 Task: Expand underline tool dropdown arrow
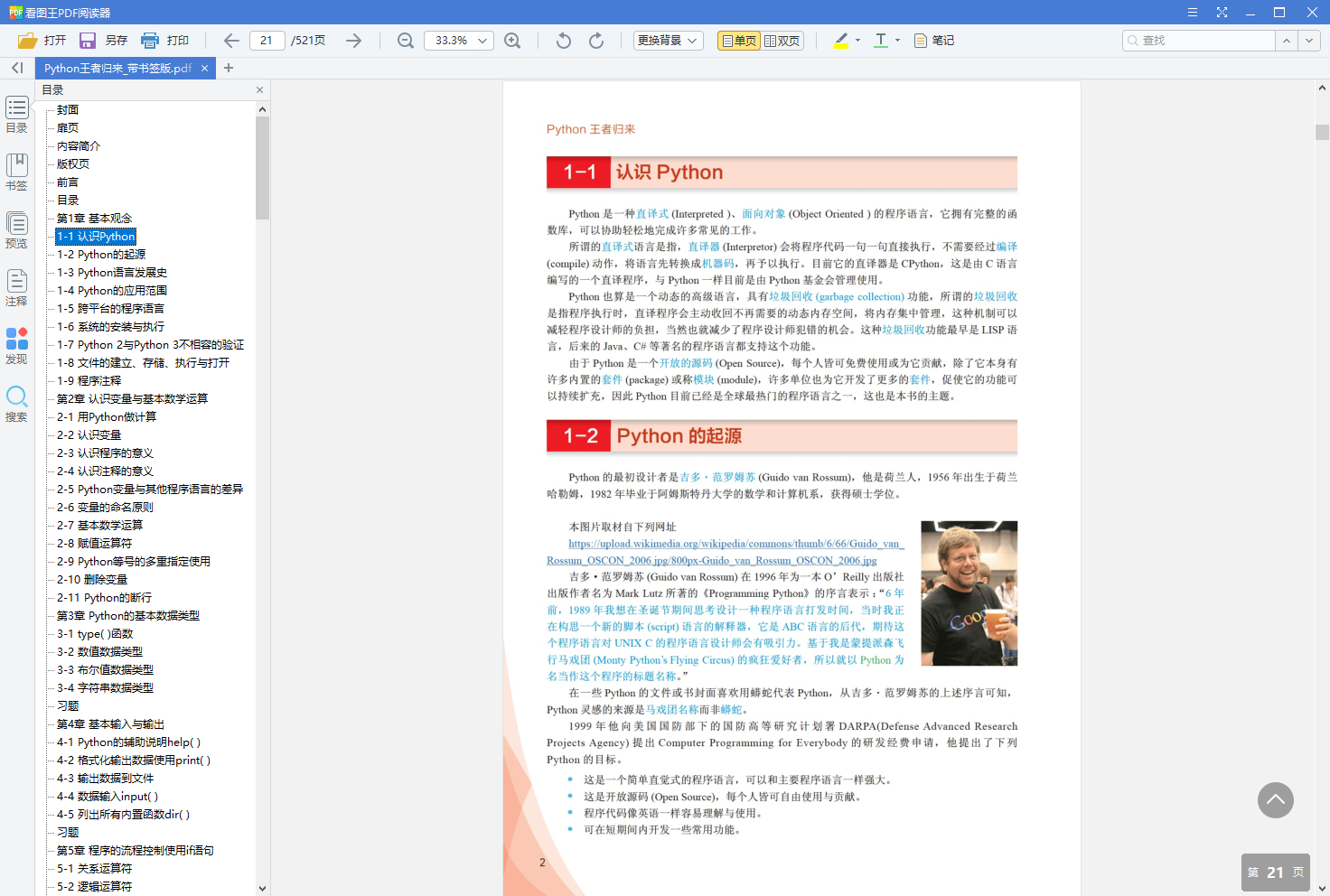click(x=897, y=41)
